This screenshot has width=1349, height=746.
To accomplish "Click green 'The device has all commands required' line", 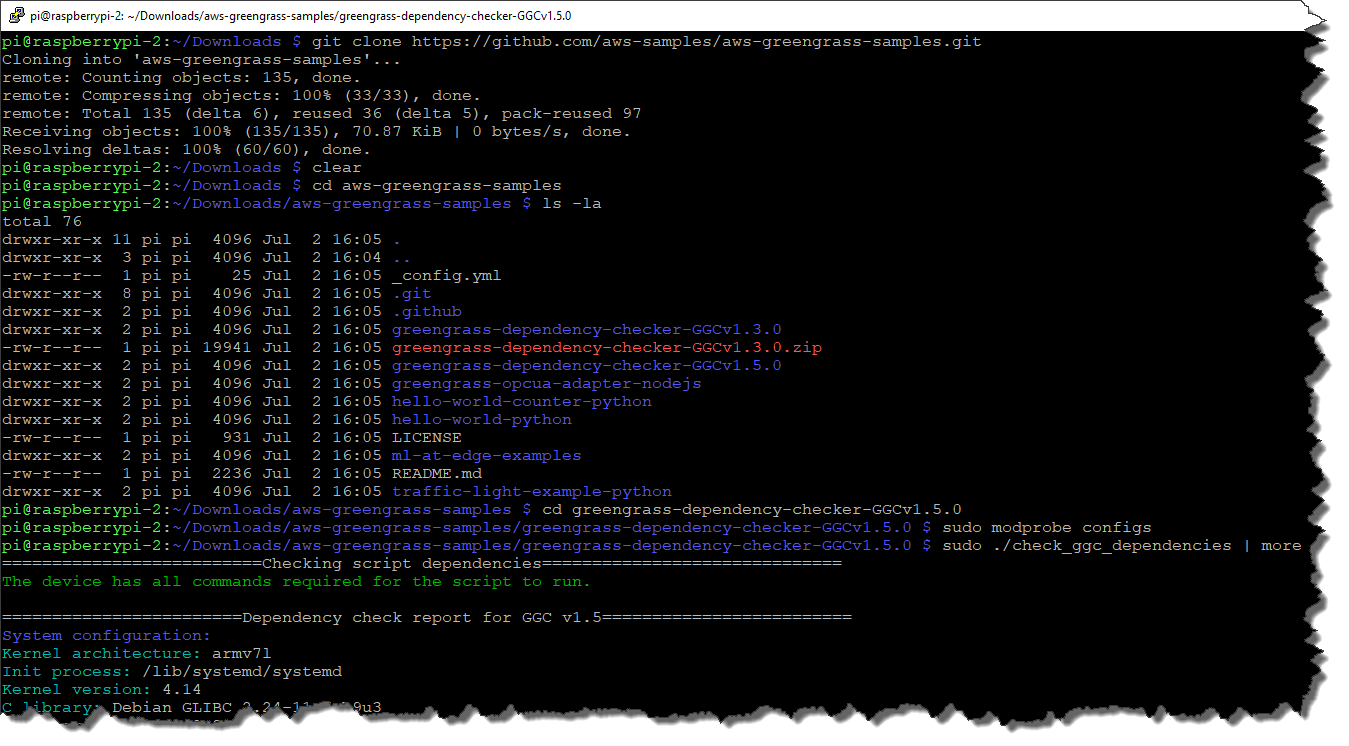I will [x=297, y=582].
